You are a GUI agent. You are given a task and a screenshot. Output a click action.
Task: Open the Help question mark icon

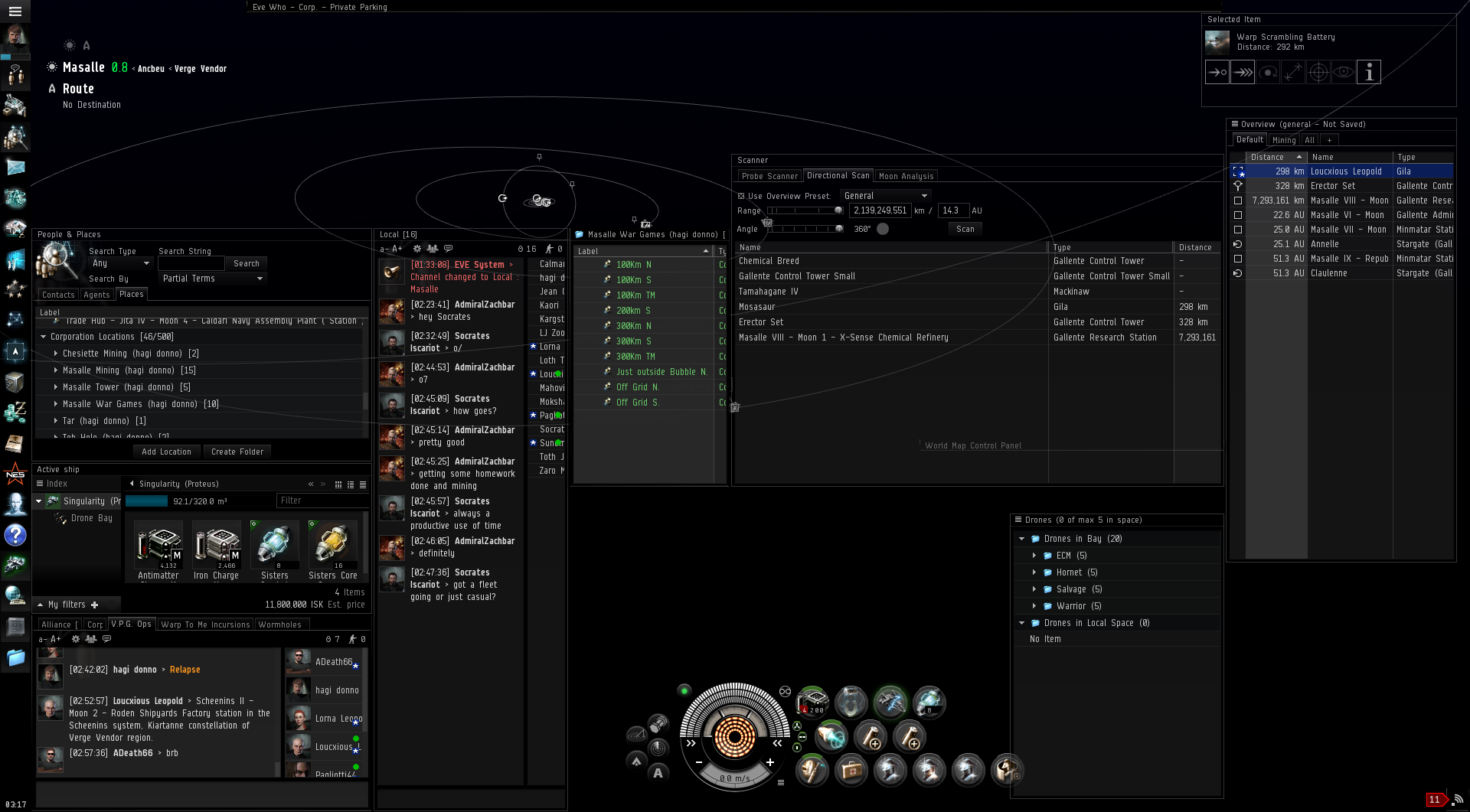click(x=15, y=535)
